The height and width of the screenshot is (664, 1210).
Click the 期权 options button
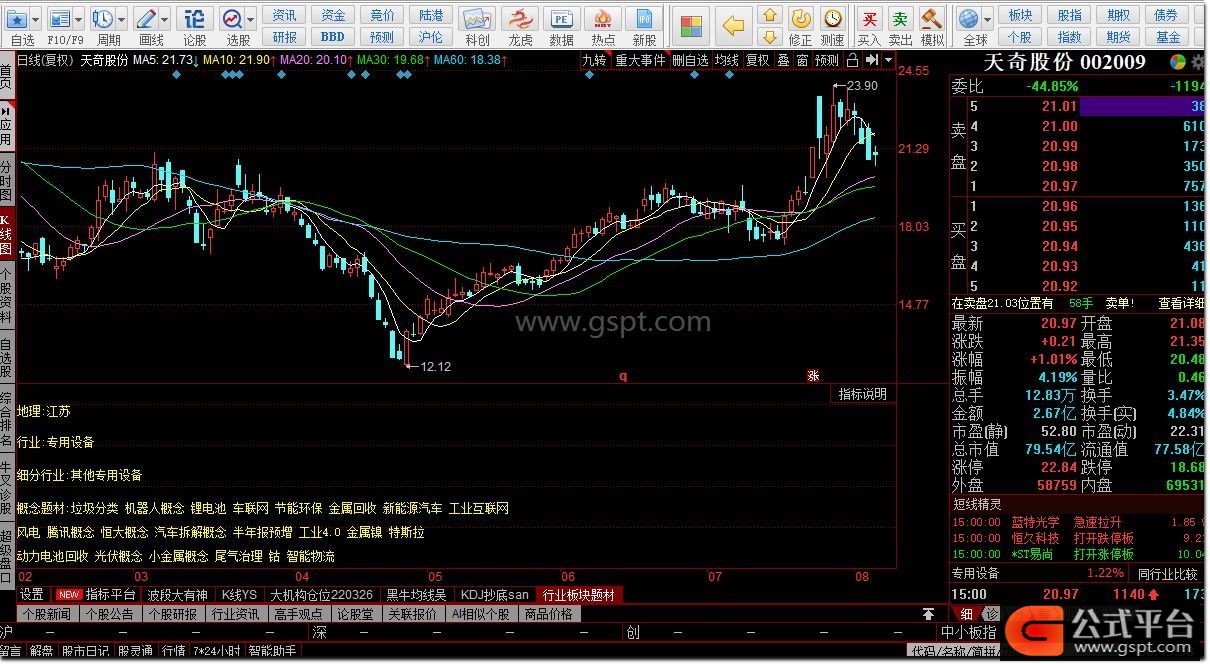pyautogui.click(x=1118, y=15)
